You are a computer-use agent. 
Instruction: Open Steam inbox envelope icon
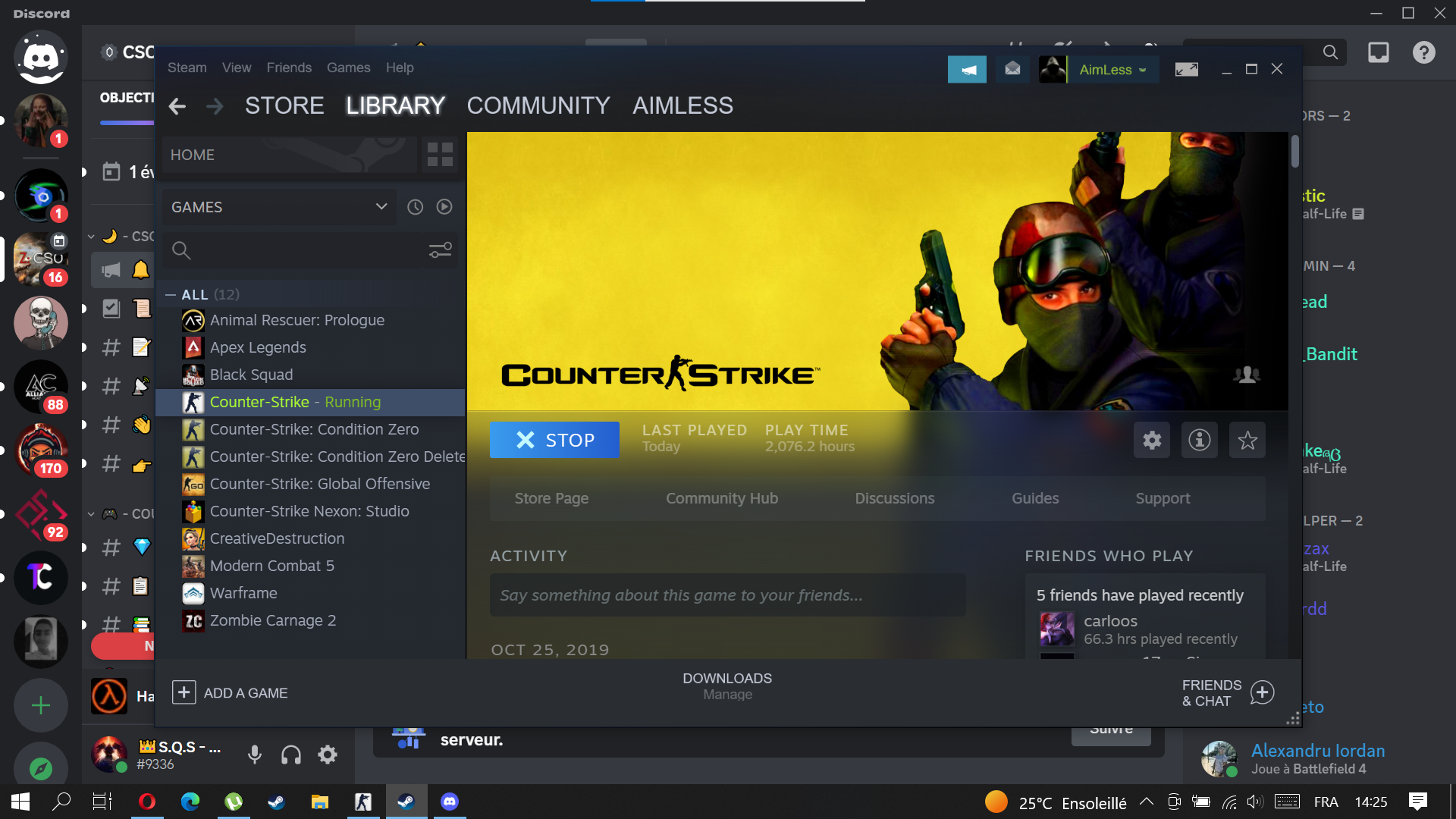pos(1012,70)
